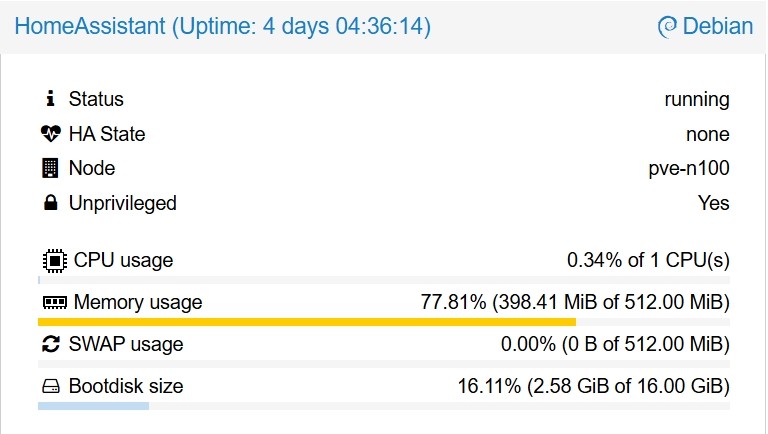The height and width of the screenshot is (434, 768).
Task: Click the 'running' status value
Action: [x=696, y=99]
